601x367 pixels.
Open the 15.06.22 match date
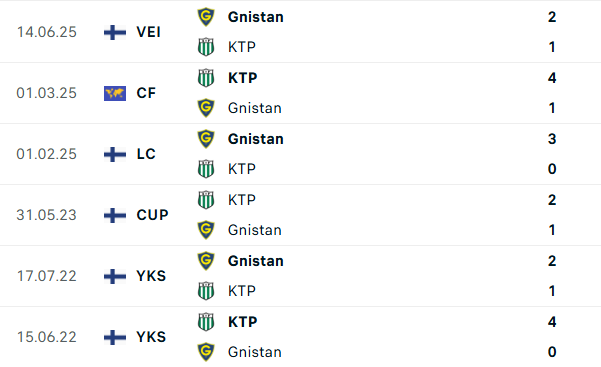[x=46, y=337]
